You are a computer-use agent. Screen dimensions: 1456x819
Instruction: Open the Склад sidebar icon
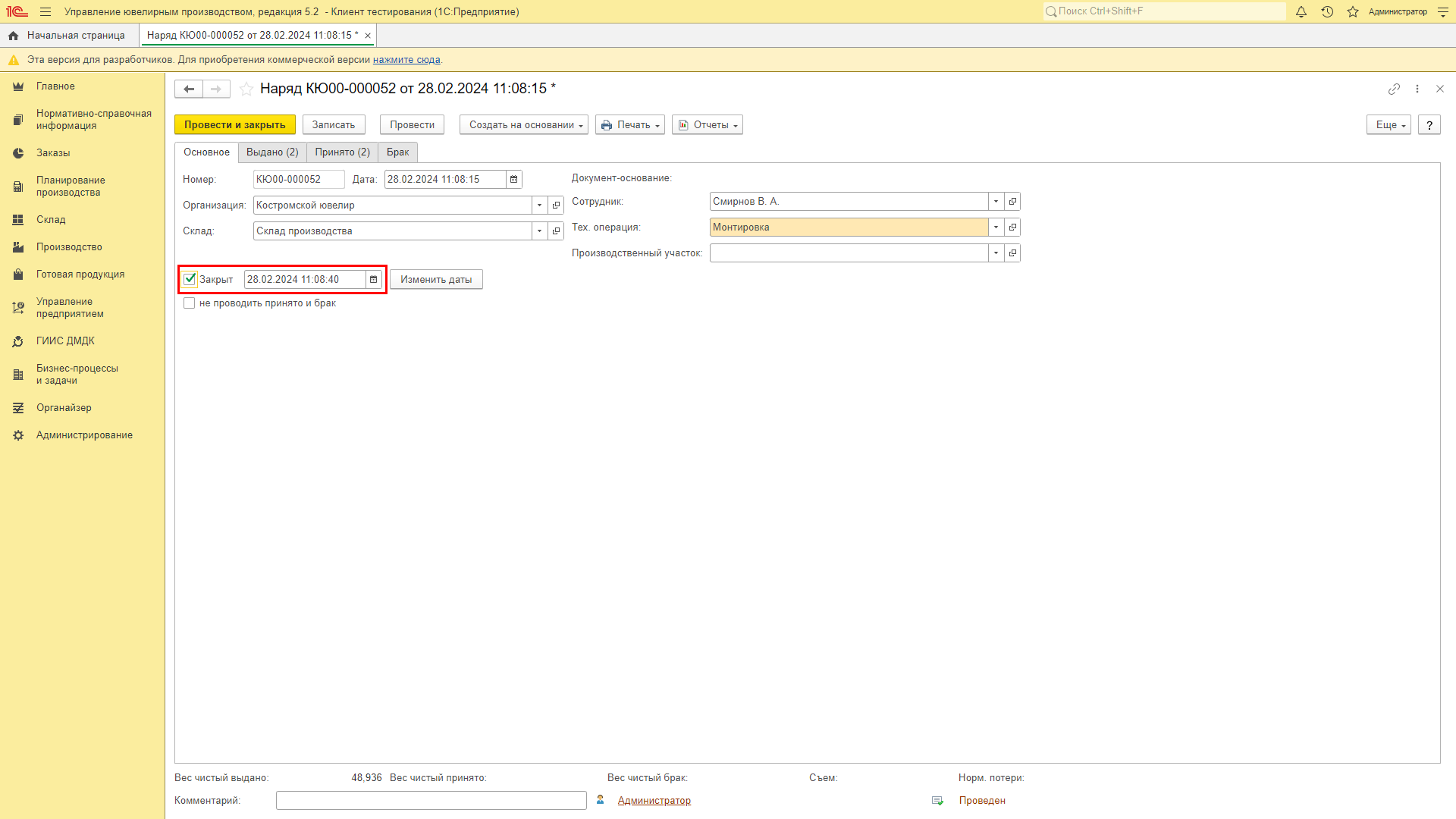(x=18, y=220)
